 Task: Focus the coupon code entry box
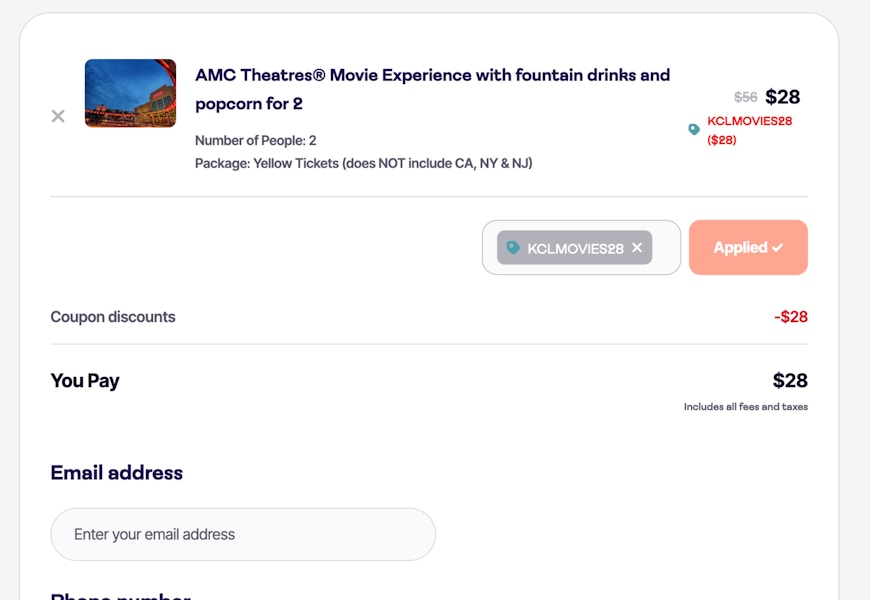click(x=581, y=248)
